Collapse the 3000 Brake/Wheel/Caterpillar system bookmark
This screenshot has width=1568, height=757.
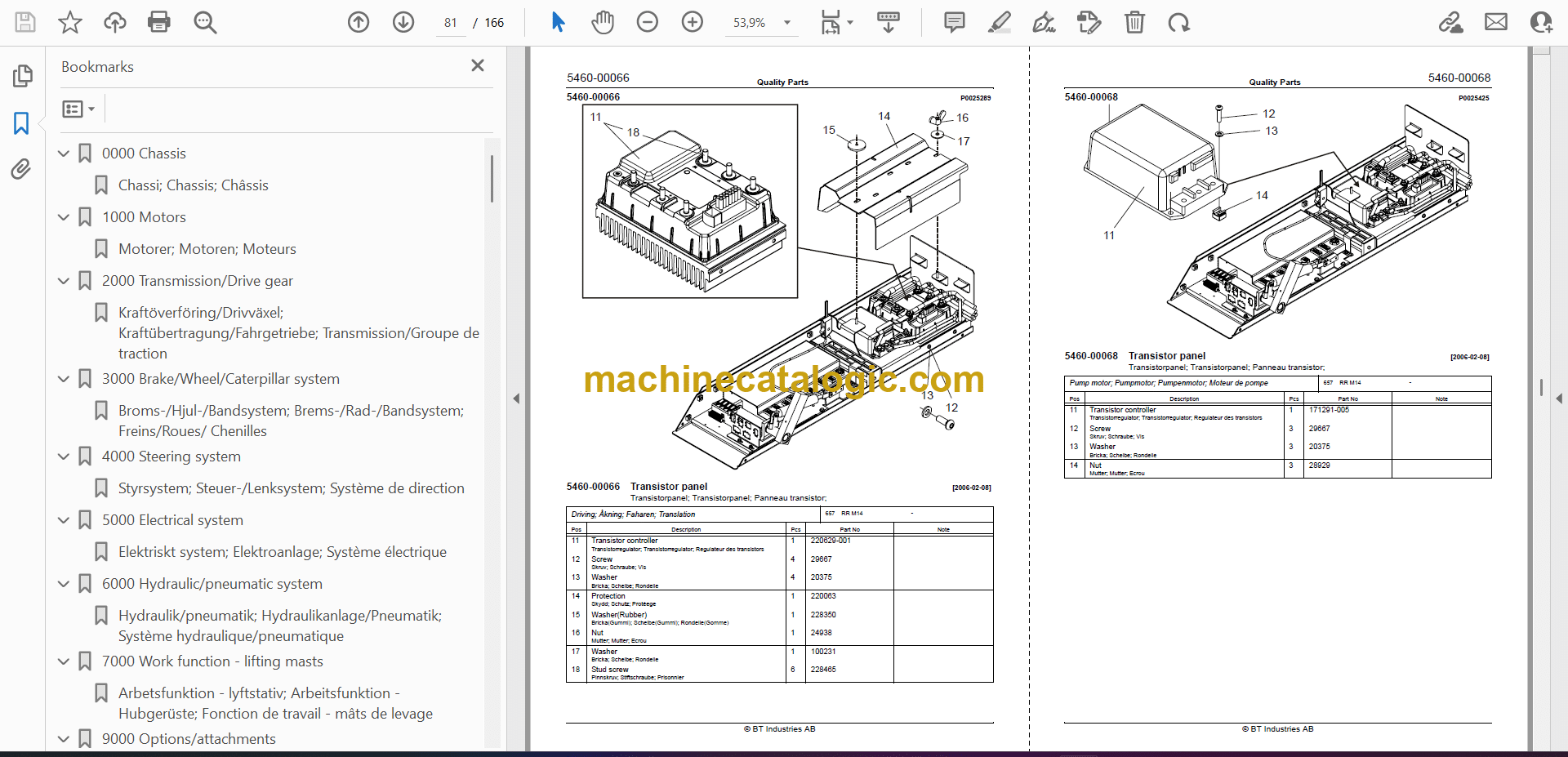(x=64, y=379)
